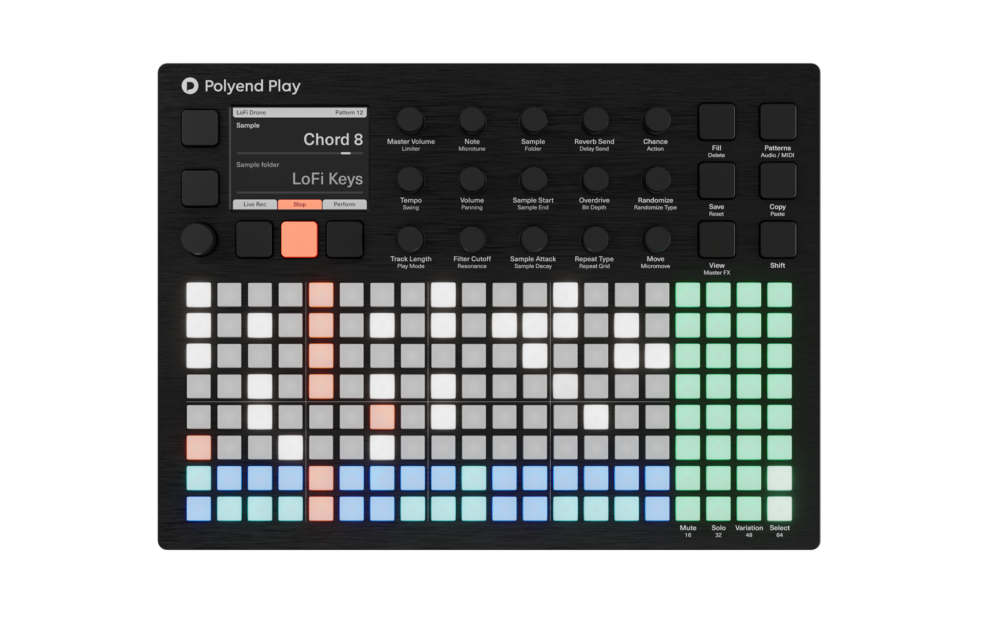Tap the pad directly above the Mute label
This screenshot has height=625, width=1000.
coord(688,508)
